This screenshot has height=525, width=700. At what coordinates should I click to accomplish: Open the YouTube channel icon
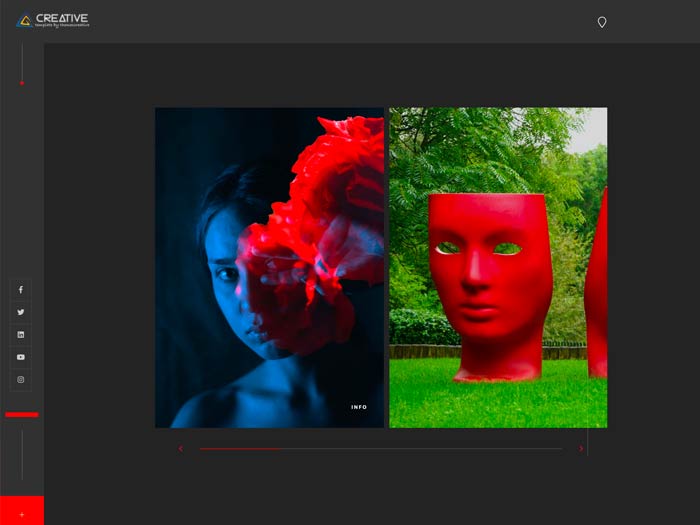tap(21, 357)
